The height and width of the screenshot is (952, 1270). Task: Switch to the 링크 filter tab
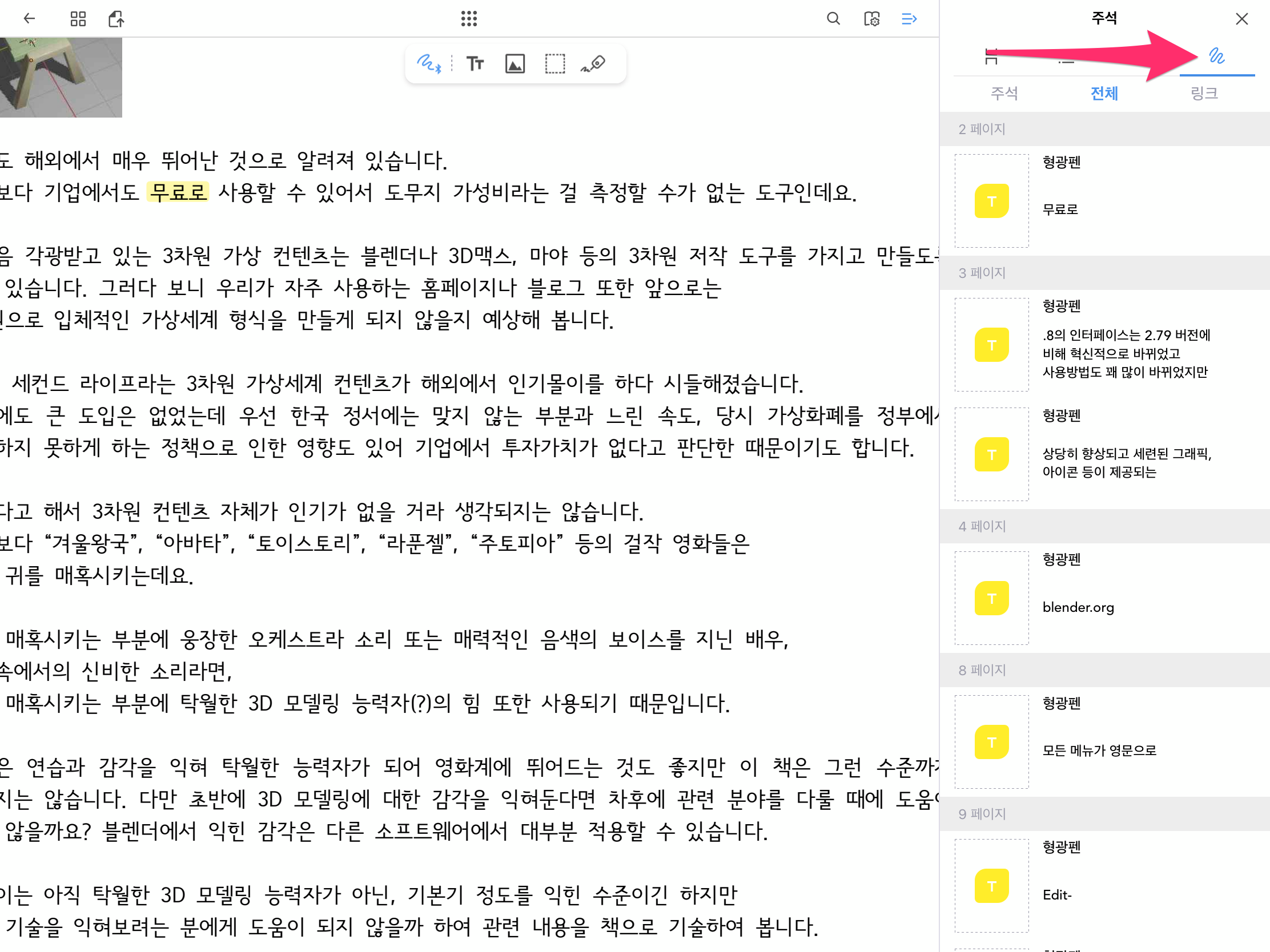click(1203, 93)
